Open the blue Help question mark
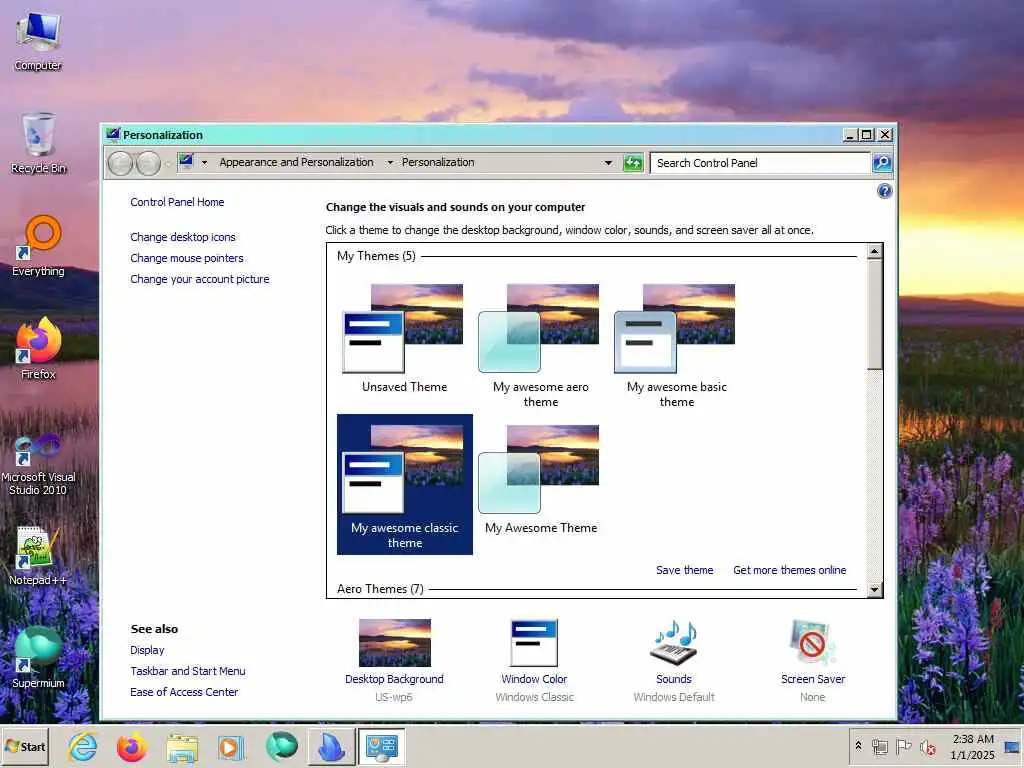 [884, 191]
